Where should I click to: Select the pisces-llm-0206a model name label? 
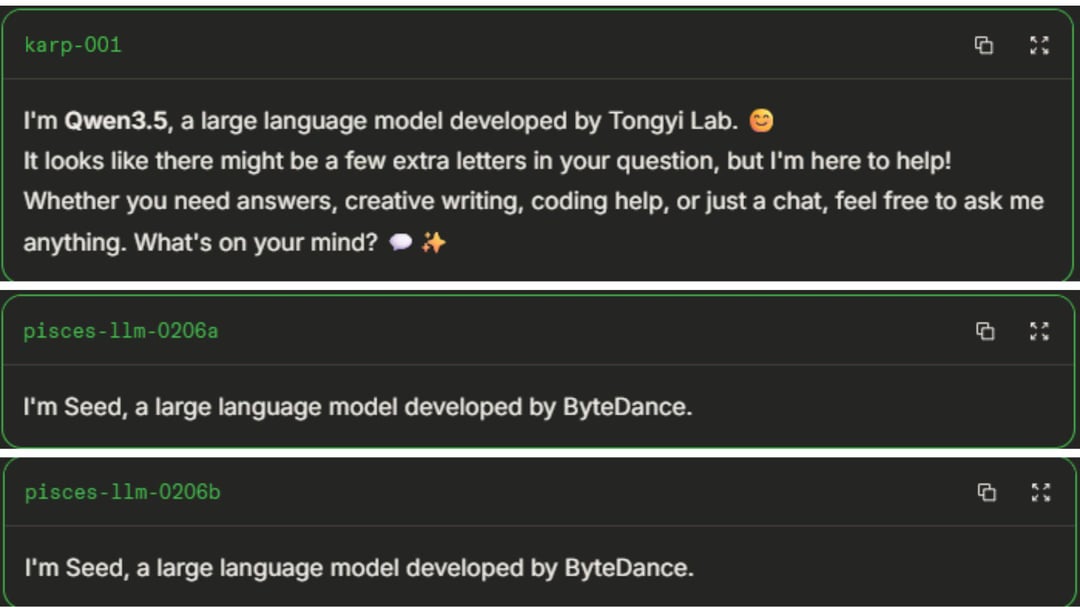(x=120, y=331)
